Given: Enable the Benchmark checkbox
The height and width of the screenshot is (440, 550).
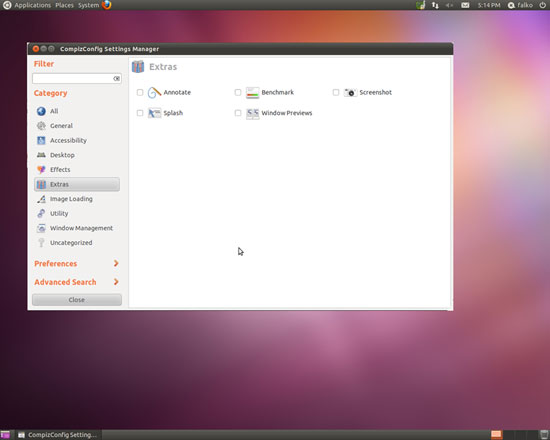Looking at the screenshot, I should coord(238,93).
